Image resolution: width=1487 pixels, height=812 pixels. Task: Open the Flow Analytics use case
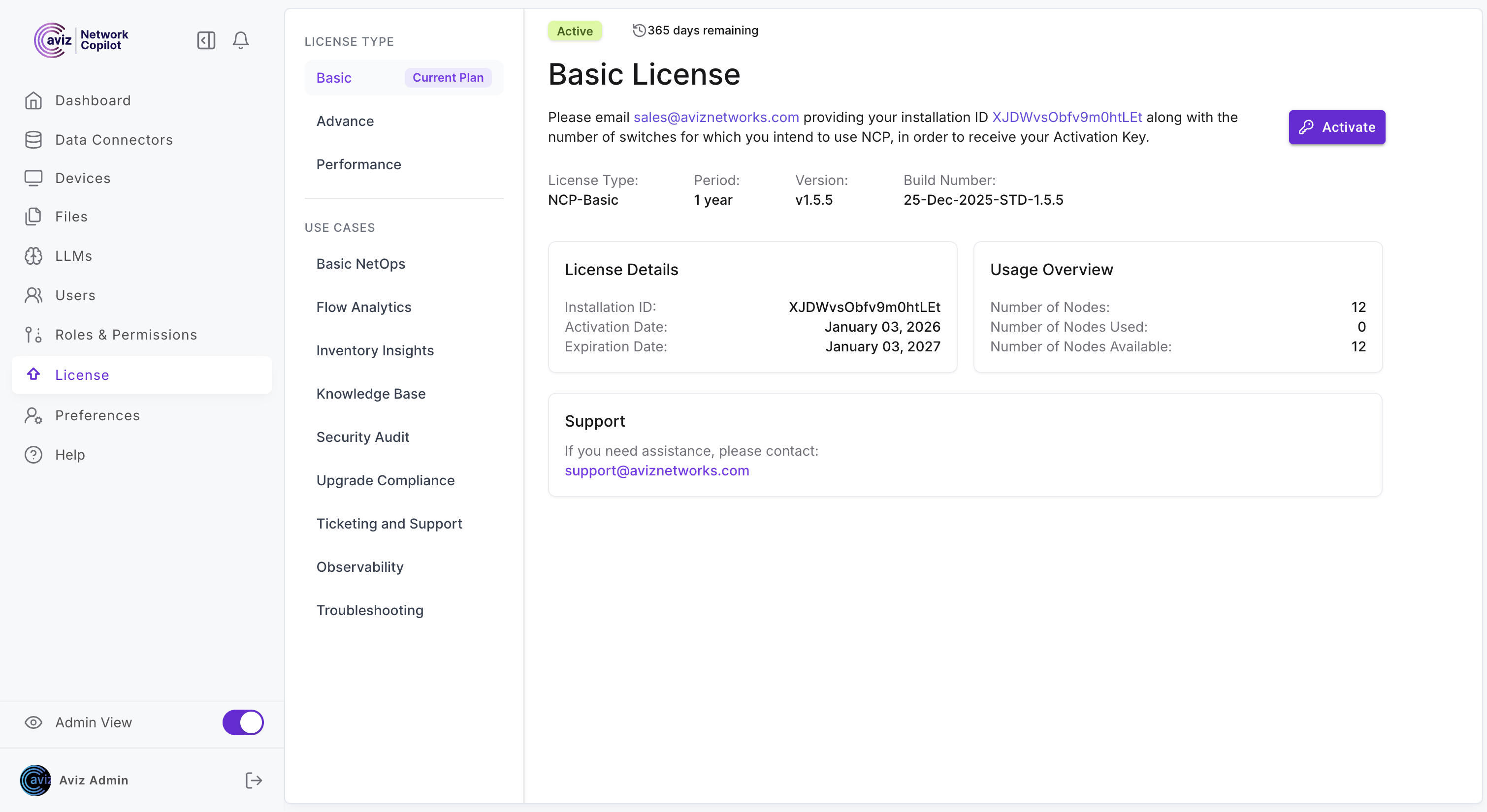364,307
